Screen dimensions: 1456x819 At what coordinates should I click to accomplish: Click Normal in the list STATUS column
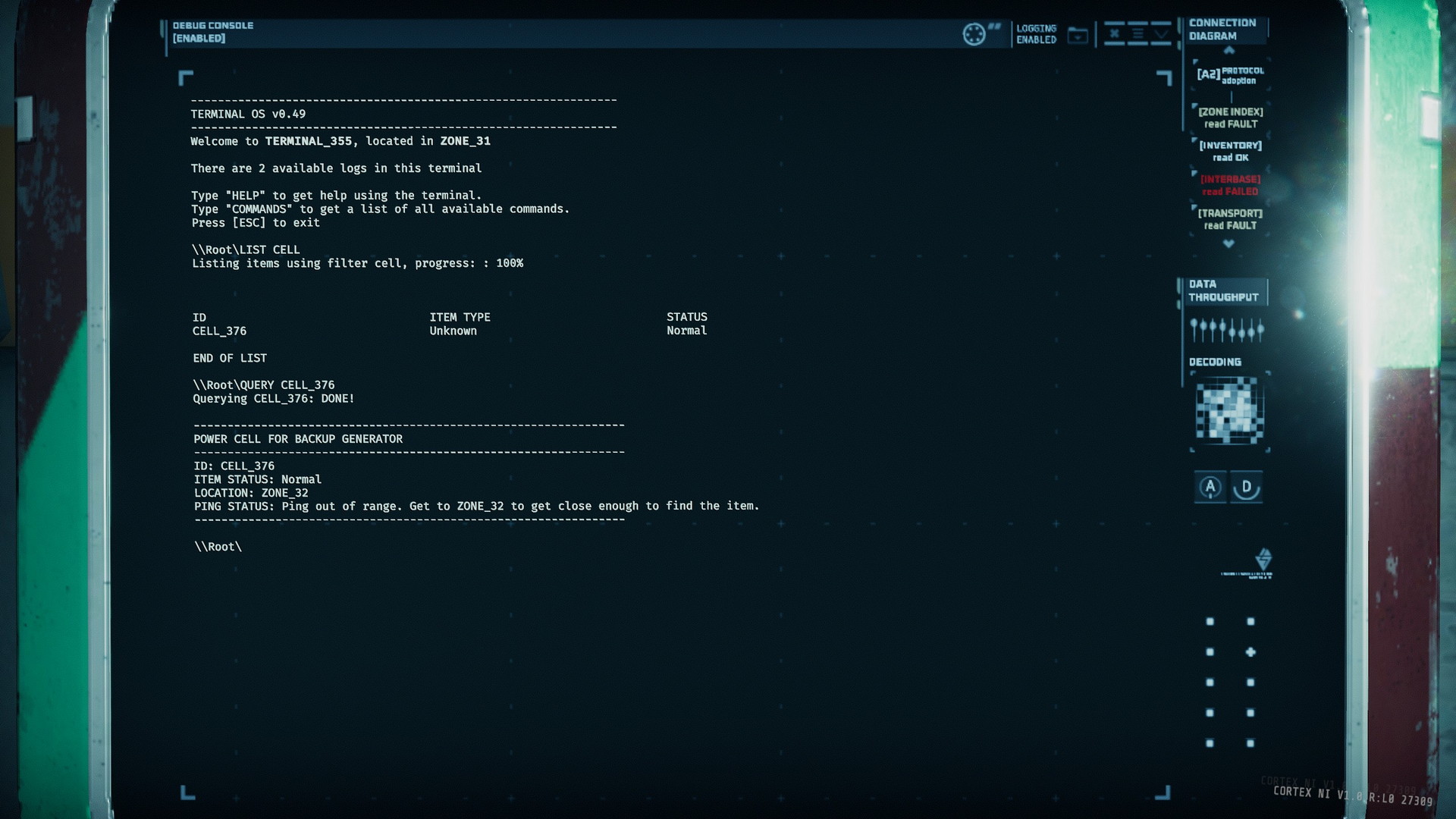[x=686, y=331]
